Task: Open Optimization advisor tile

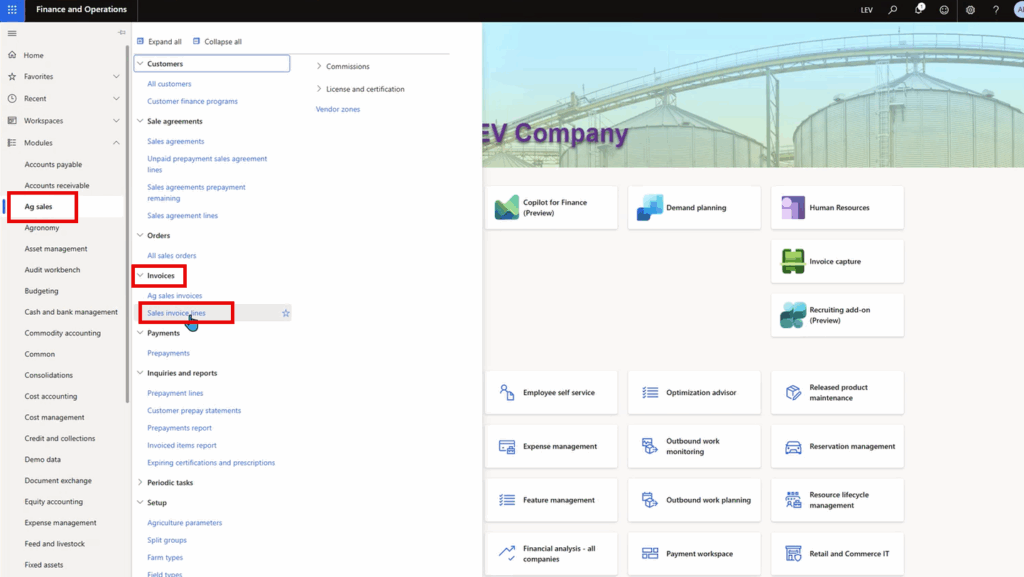Action: [694, 392]
